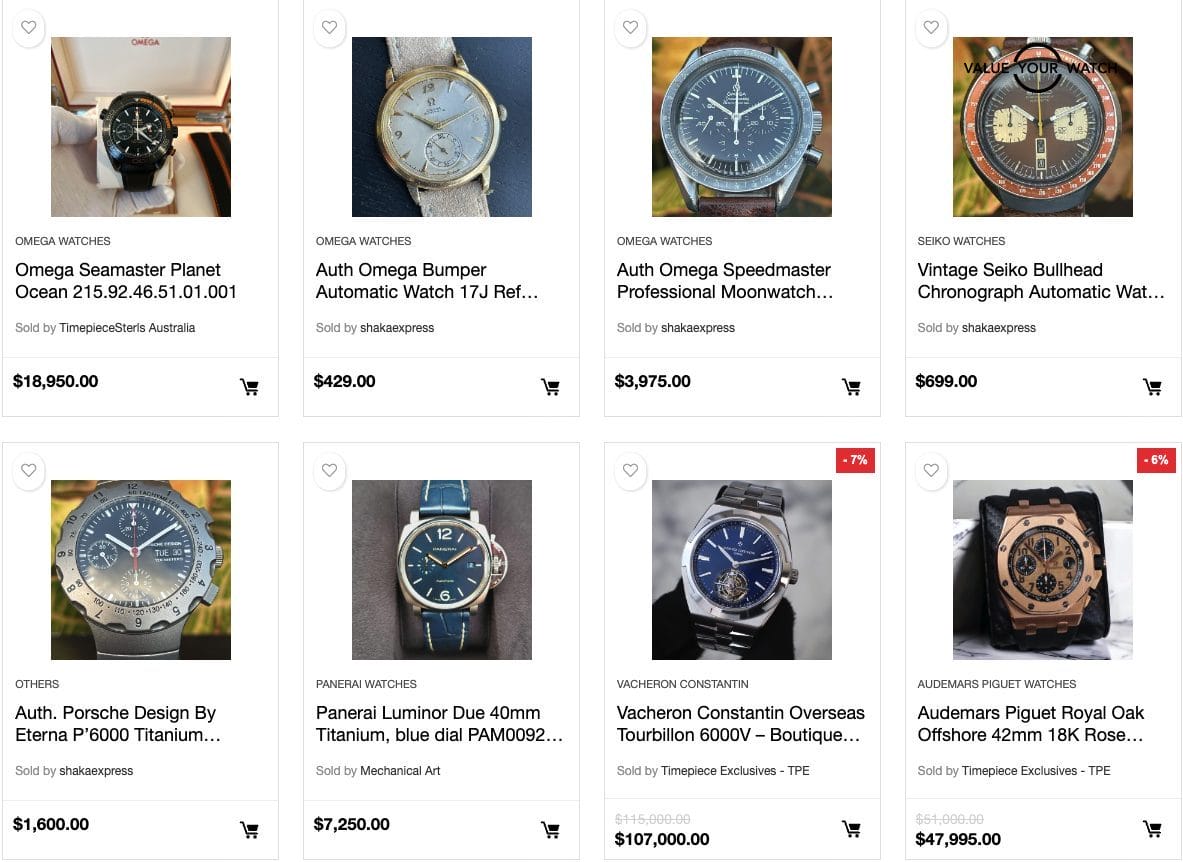Add Omega Speedmaster Moonwatch to cart
Viewport: 1183px width, 862px height.
coord(851,388)
